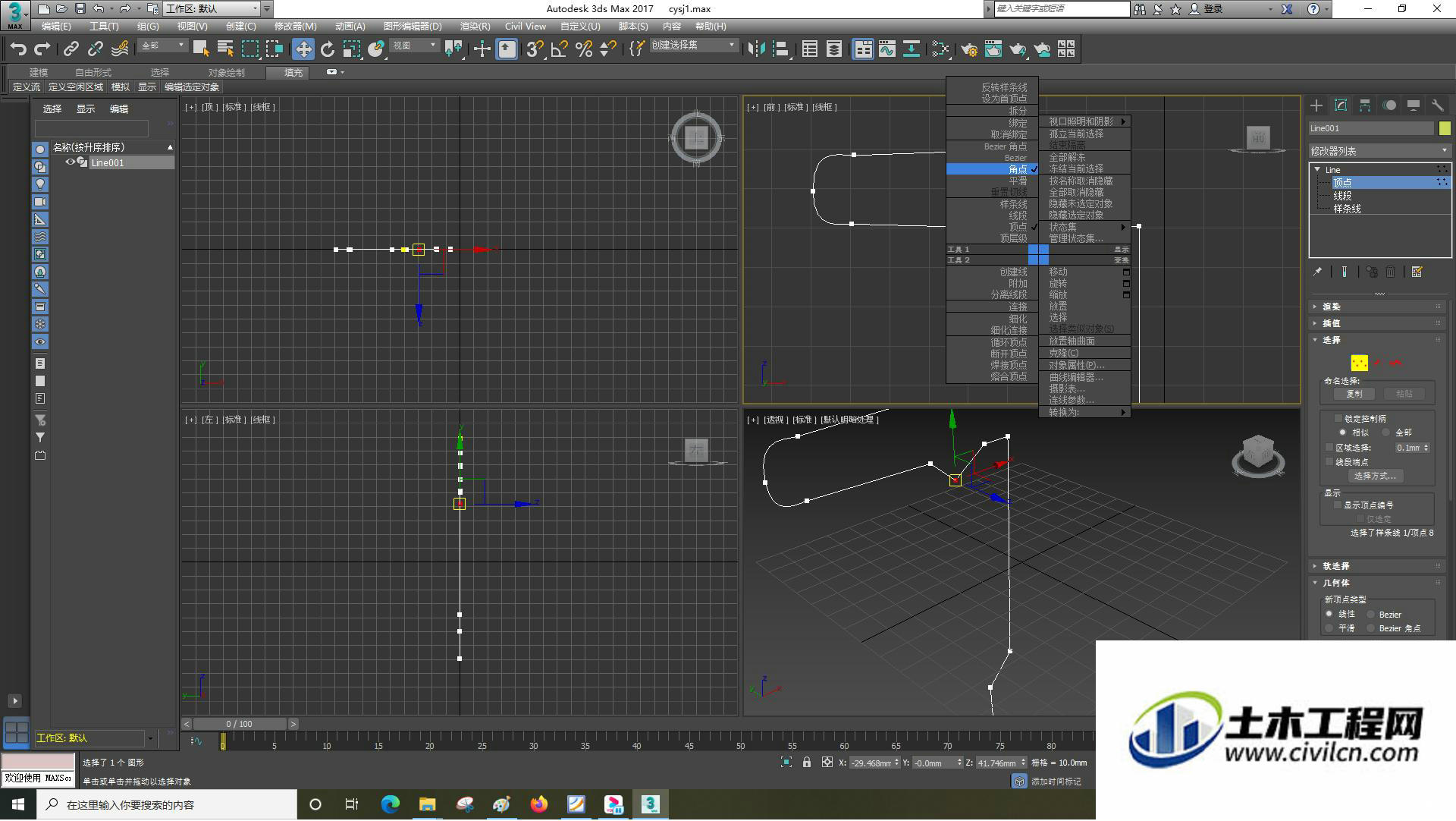The image size is (1456, 821).
Task: Open Render Setup teapot icon
Action: pyautogui.click(x=969, y=49)
